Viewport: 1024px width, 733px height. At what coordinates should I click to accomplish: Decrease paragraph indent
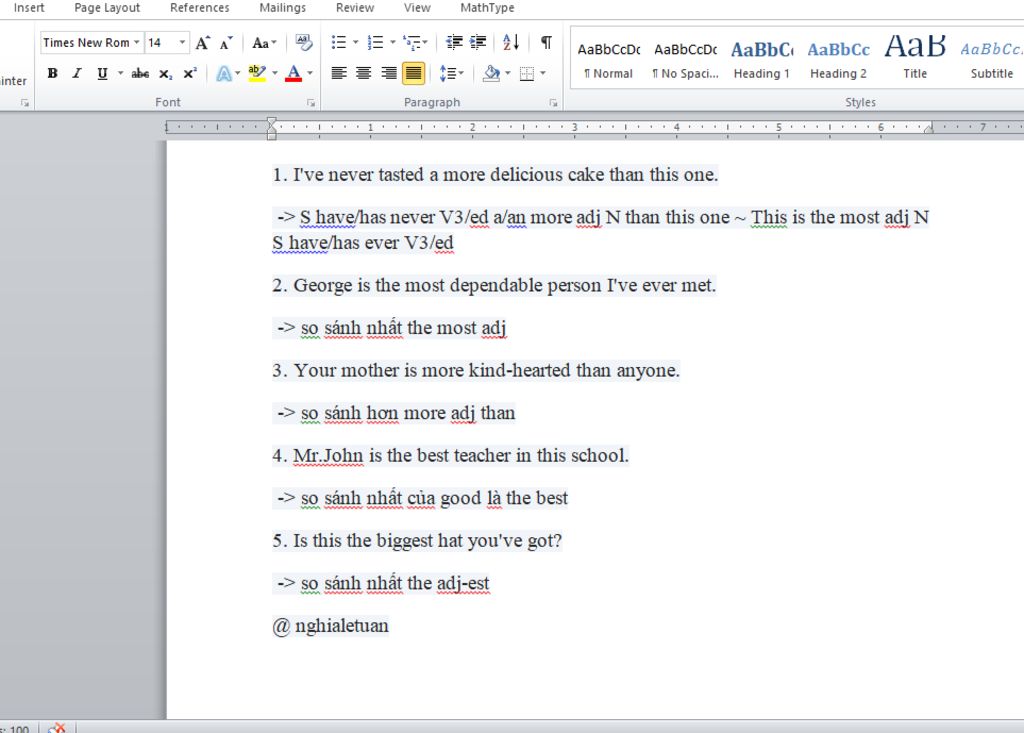coord(454,43)
